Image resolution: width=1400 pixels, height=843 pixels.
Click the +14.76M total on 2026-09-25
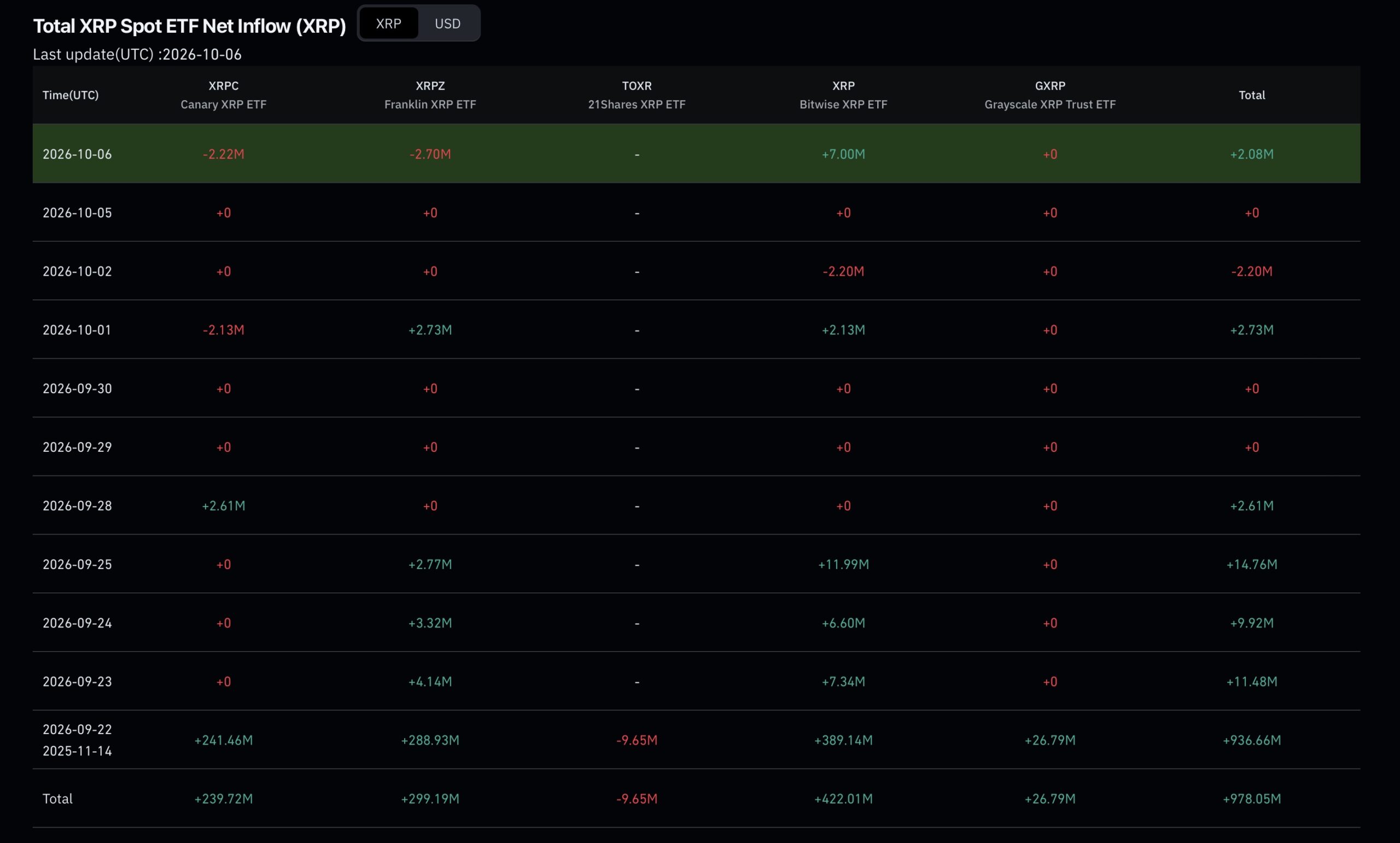tap(1251, 564)
